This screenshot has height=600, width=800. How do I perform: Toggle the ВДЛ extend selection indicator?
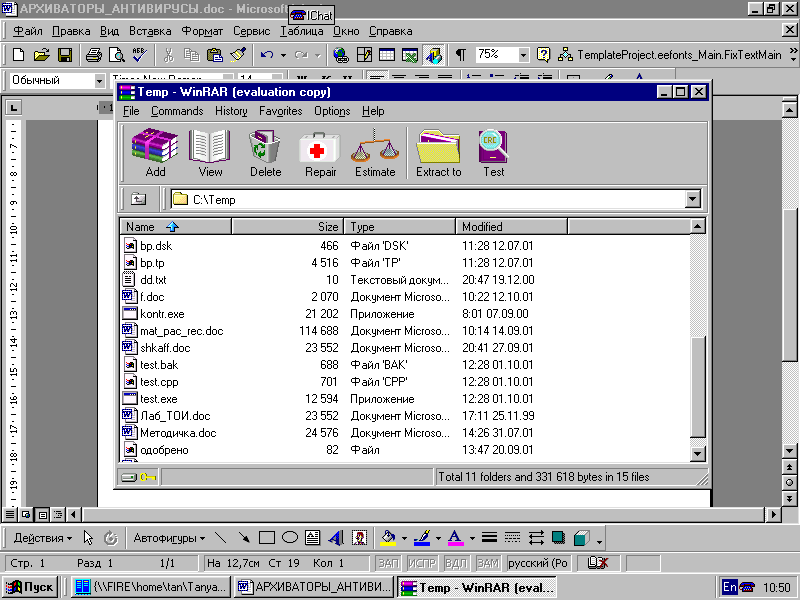pos(456,563)
